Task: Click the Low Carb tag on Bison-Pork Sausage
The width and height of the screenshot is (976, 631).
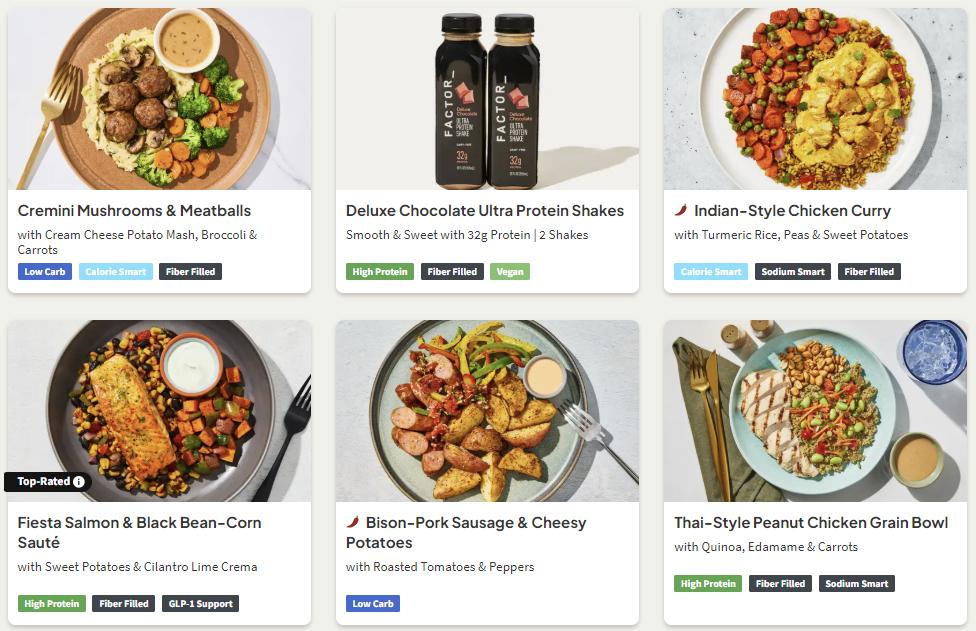Action: click(x=373, y=604)
